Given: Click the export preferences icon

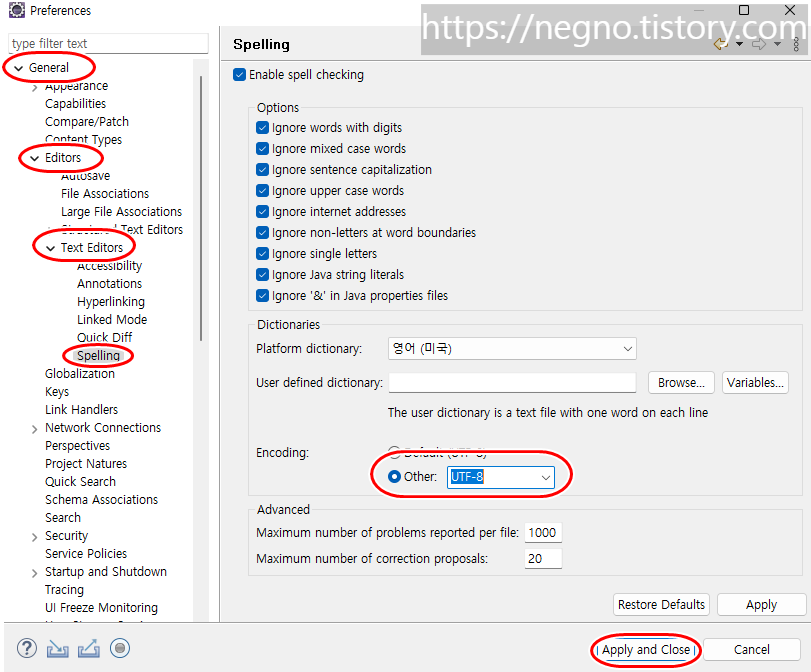Looking at the screenshot, I should click(x=88, y=649).
